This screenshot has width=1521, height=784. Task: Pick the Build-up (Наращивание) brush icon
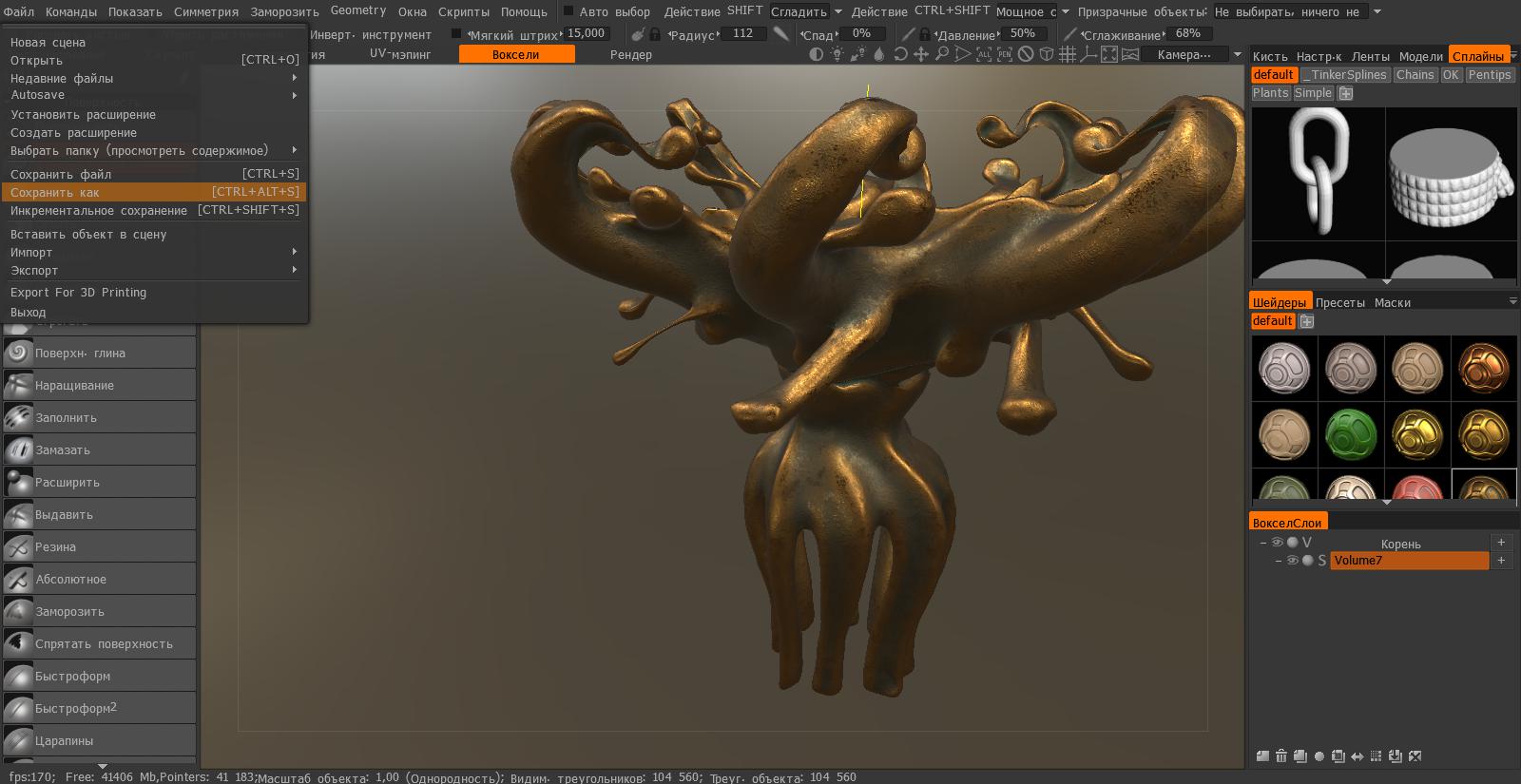coord(18,385)
